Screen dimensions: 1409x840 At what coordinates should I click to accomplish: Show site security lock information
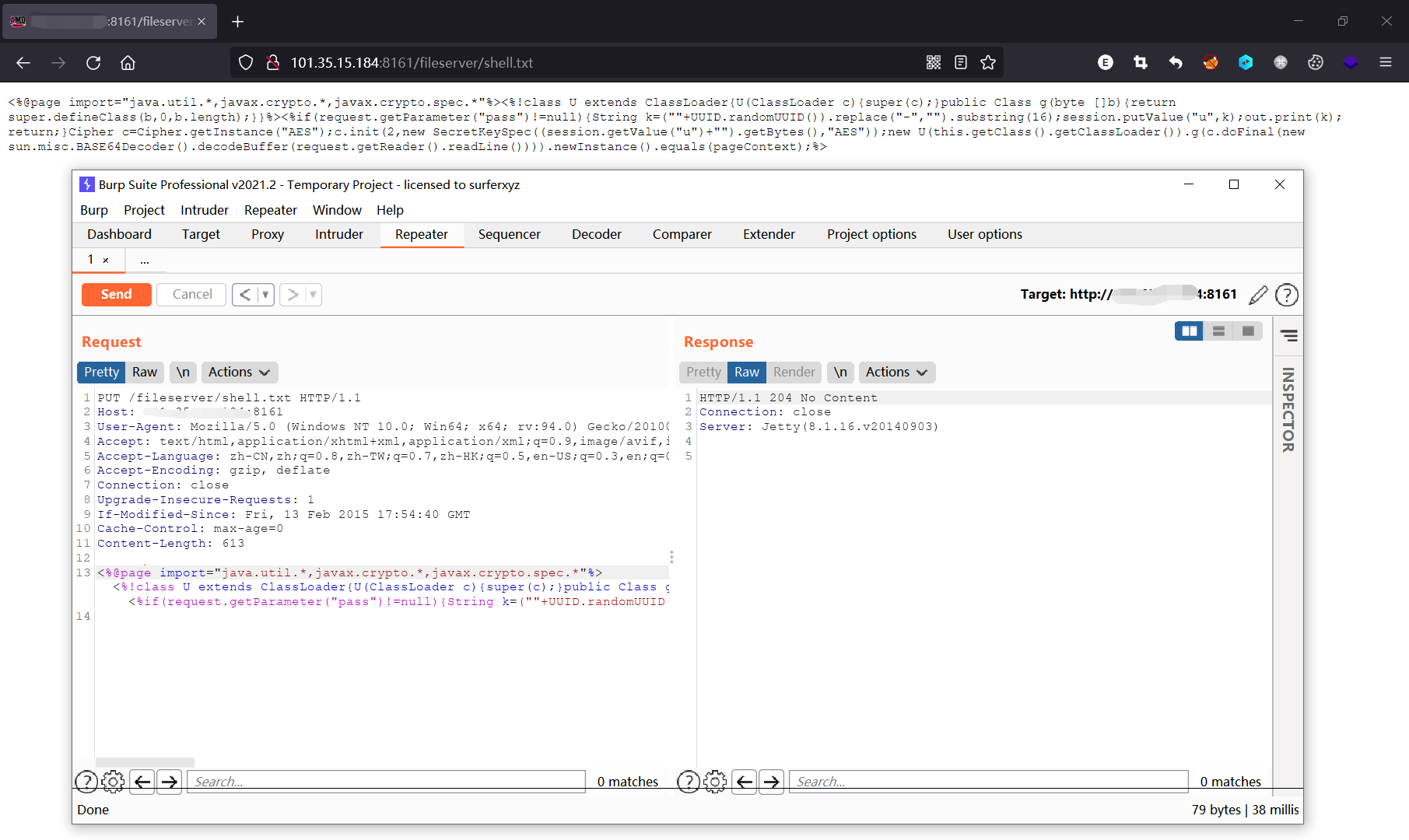pos(273,63)
